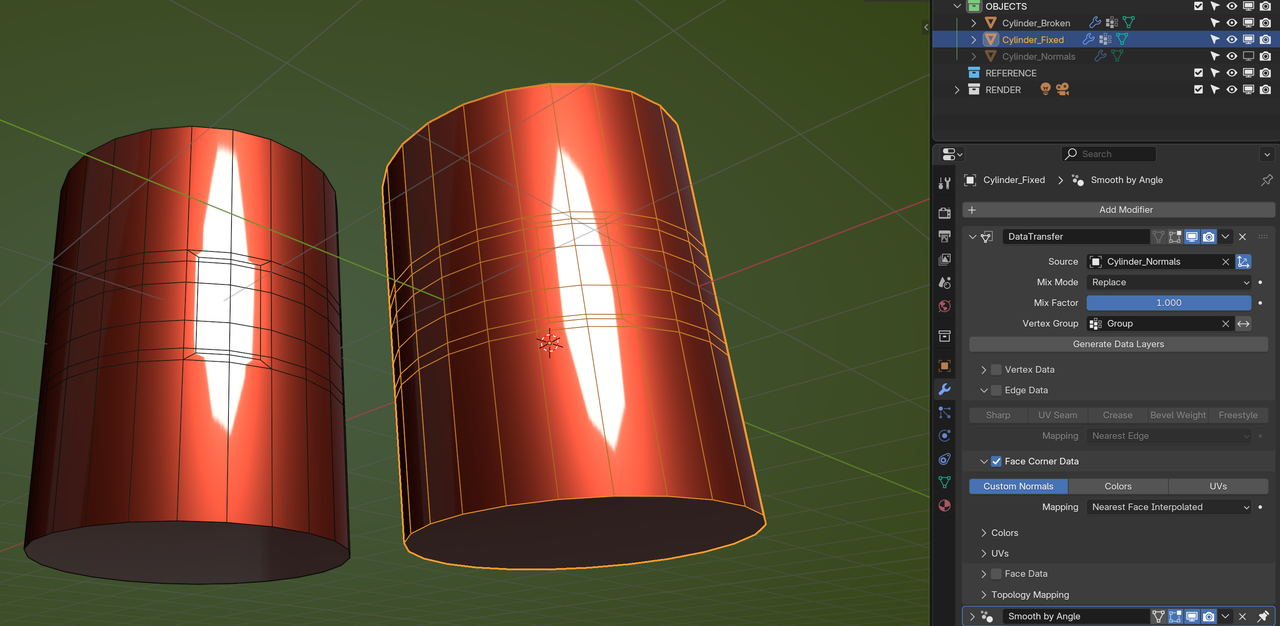Enable the Edge Data checkbox

(996, 391)
